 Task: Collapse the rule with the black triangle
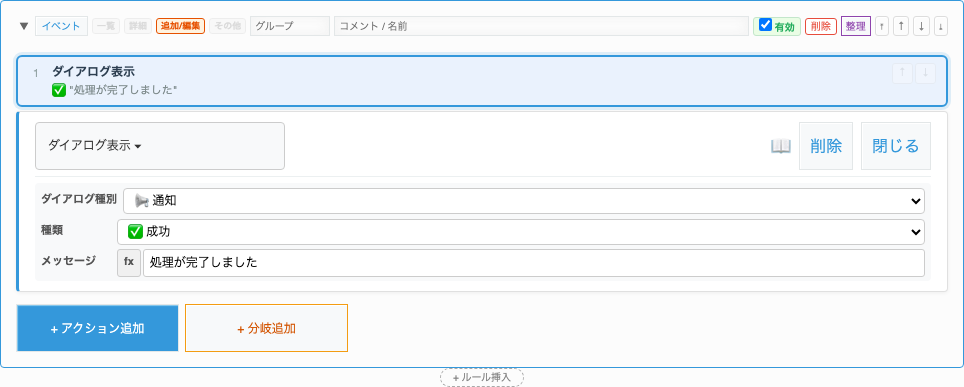click(x=24, y=26)
